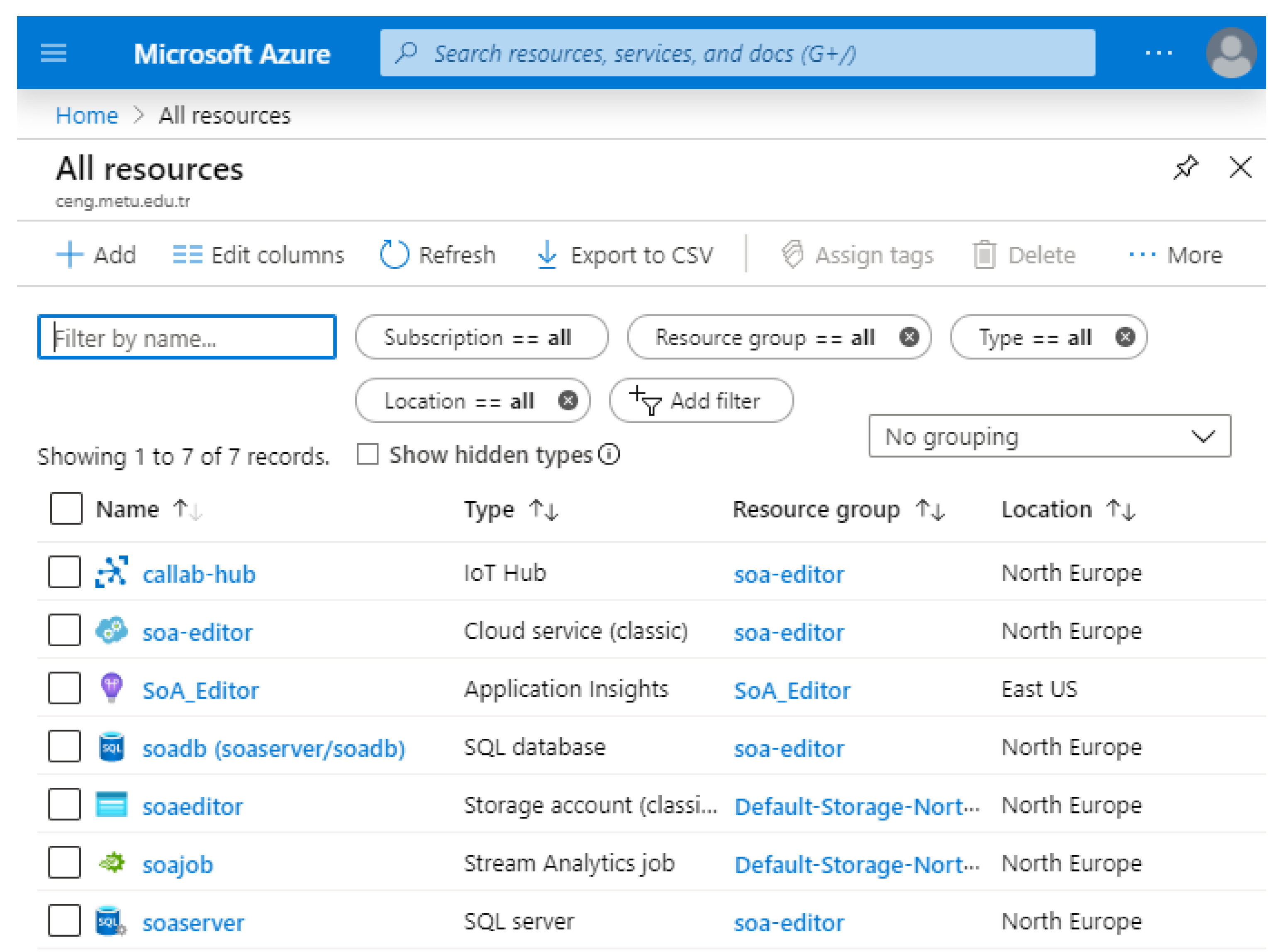Refresh the resource list
The width and height of the screenshot is (1284, 952).
click(437, 255)
